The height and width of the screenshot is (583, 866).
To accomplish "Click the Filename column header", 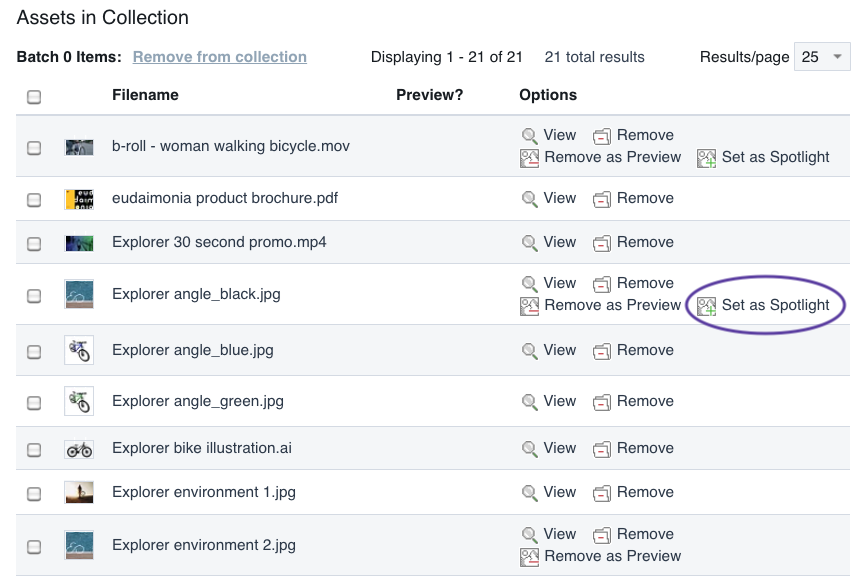I will click(x=145, y=95).
